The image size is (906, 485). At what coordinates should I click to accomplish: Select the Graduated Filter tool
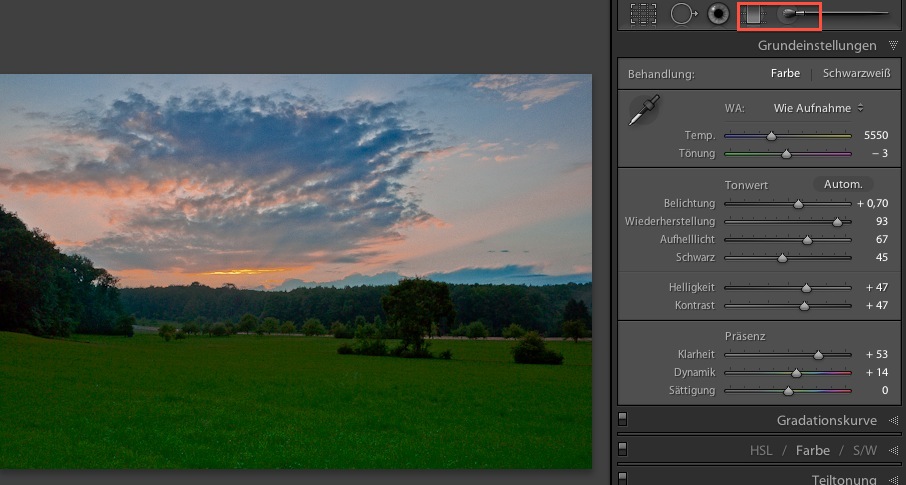pyautogui.click(x=754, y=14)
